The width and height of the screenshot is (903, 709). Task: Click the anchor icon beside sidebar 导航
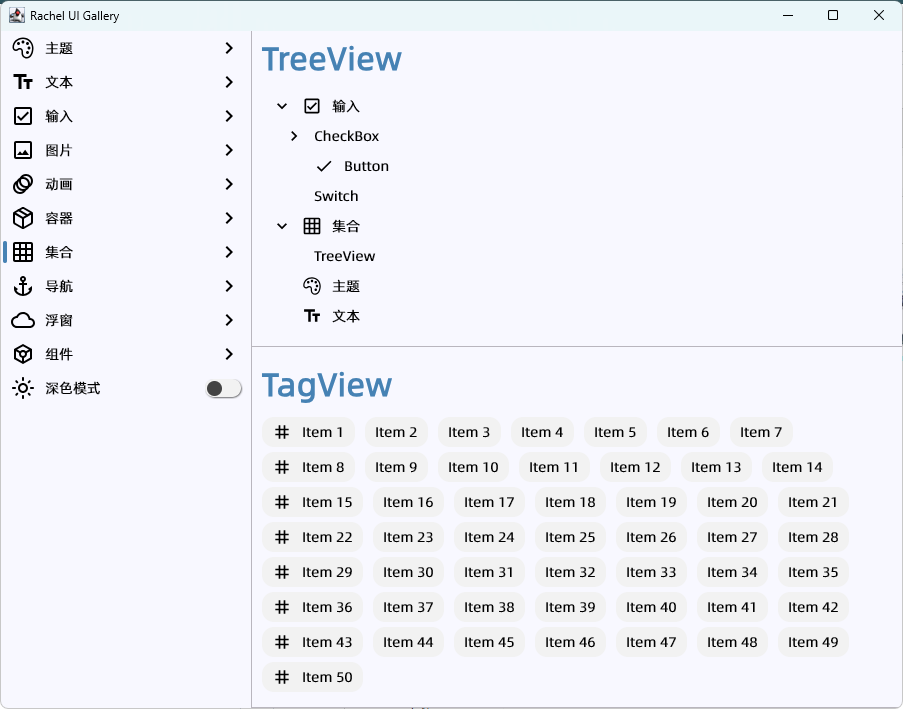(23, 286)
